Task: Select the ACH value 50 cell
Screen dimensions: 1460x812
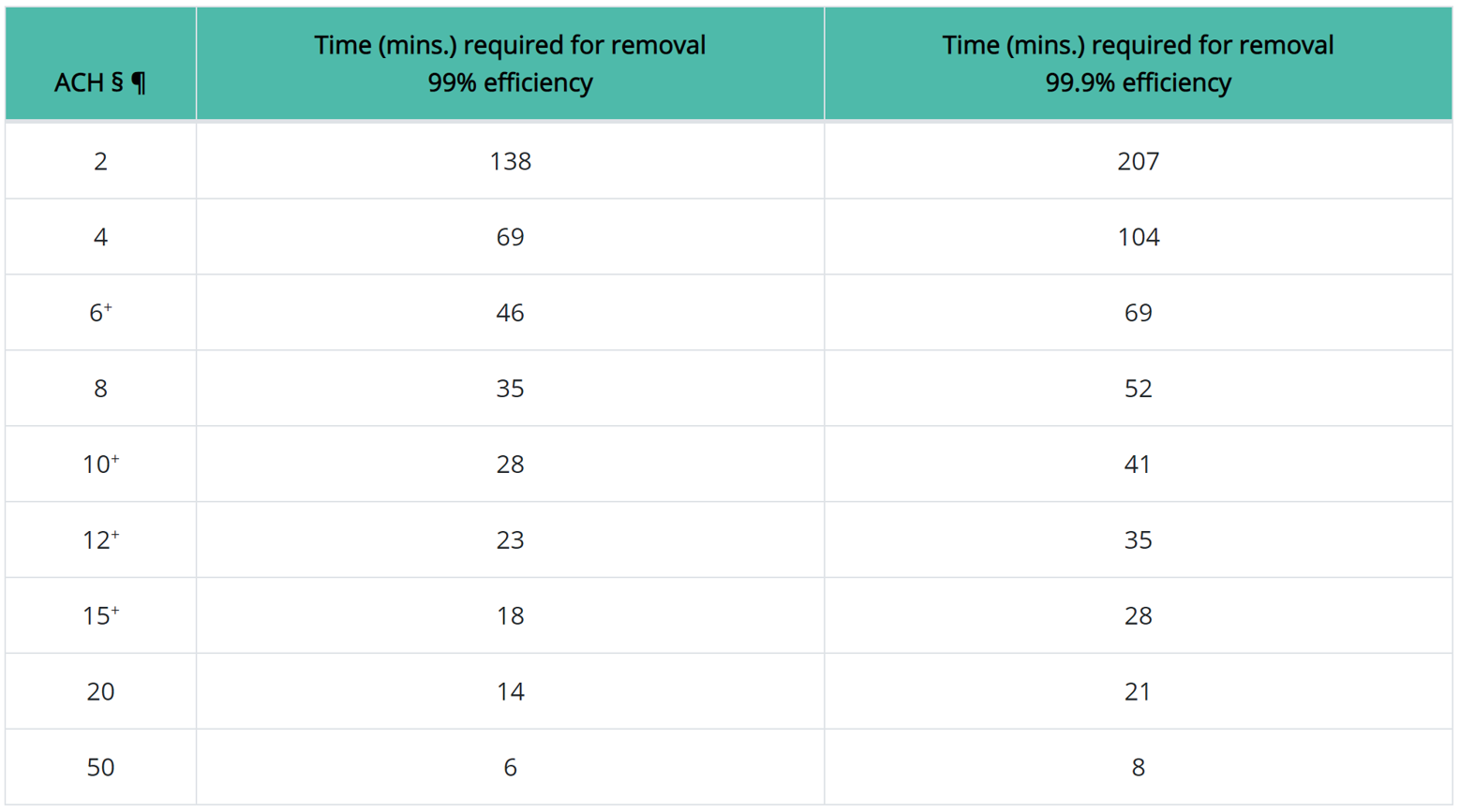Action: [100, 768]
